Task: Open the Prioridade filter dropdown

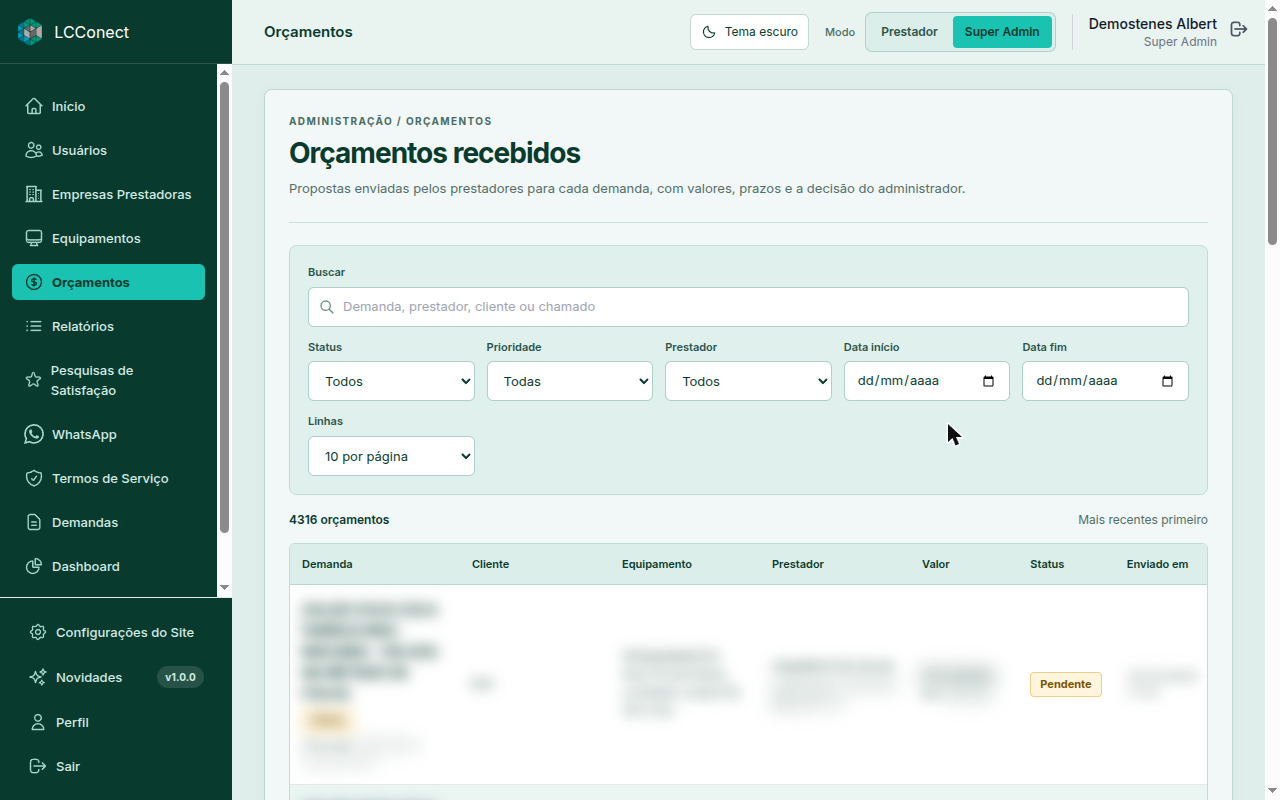Action: [570, 381]
